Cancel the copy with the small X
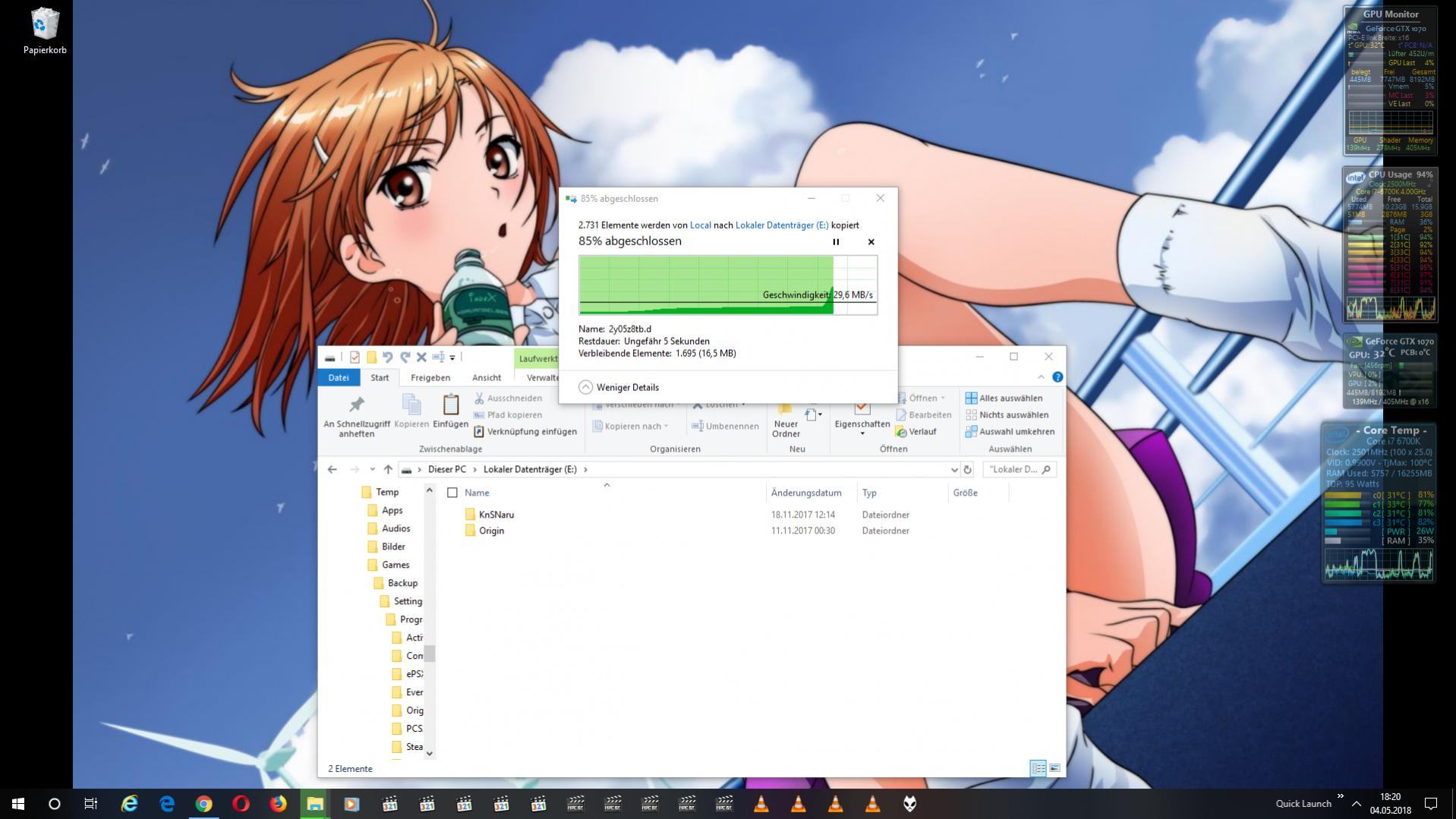The width and height of the screenshot is (1456, 819). pyautogui.click(x=871, y=241)
